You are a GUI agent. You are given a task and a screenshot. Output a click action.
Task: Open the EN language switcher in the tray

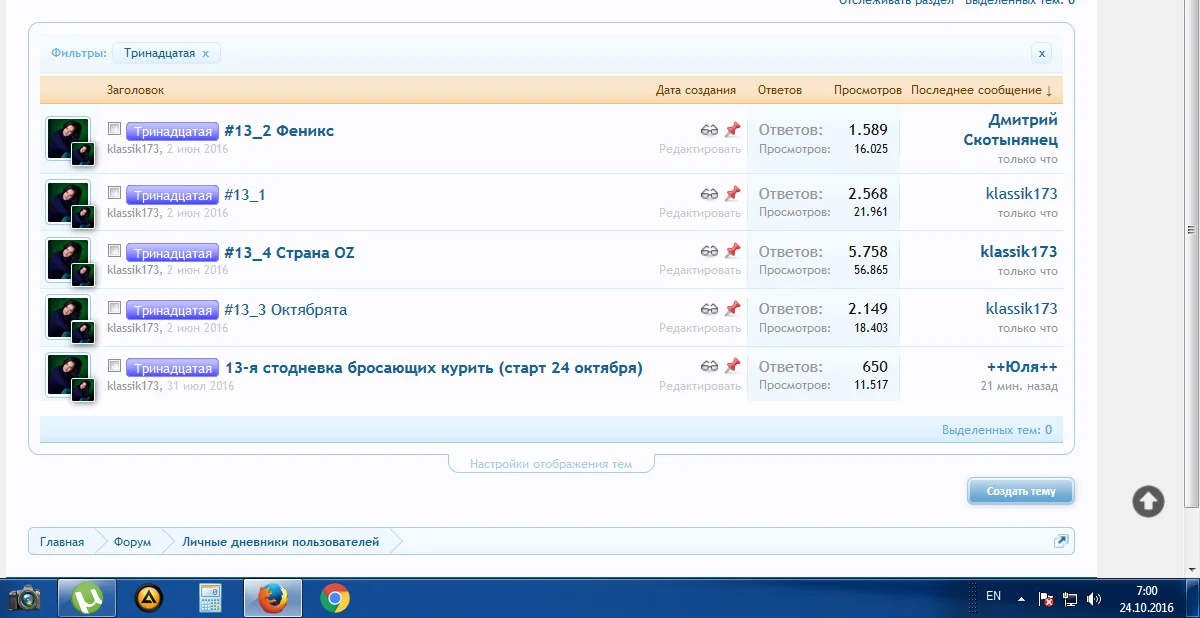pyautogui.click(x=993, y=595)
